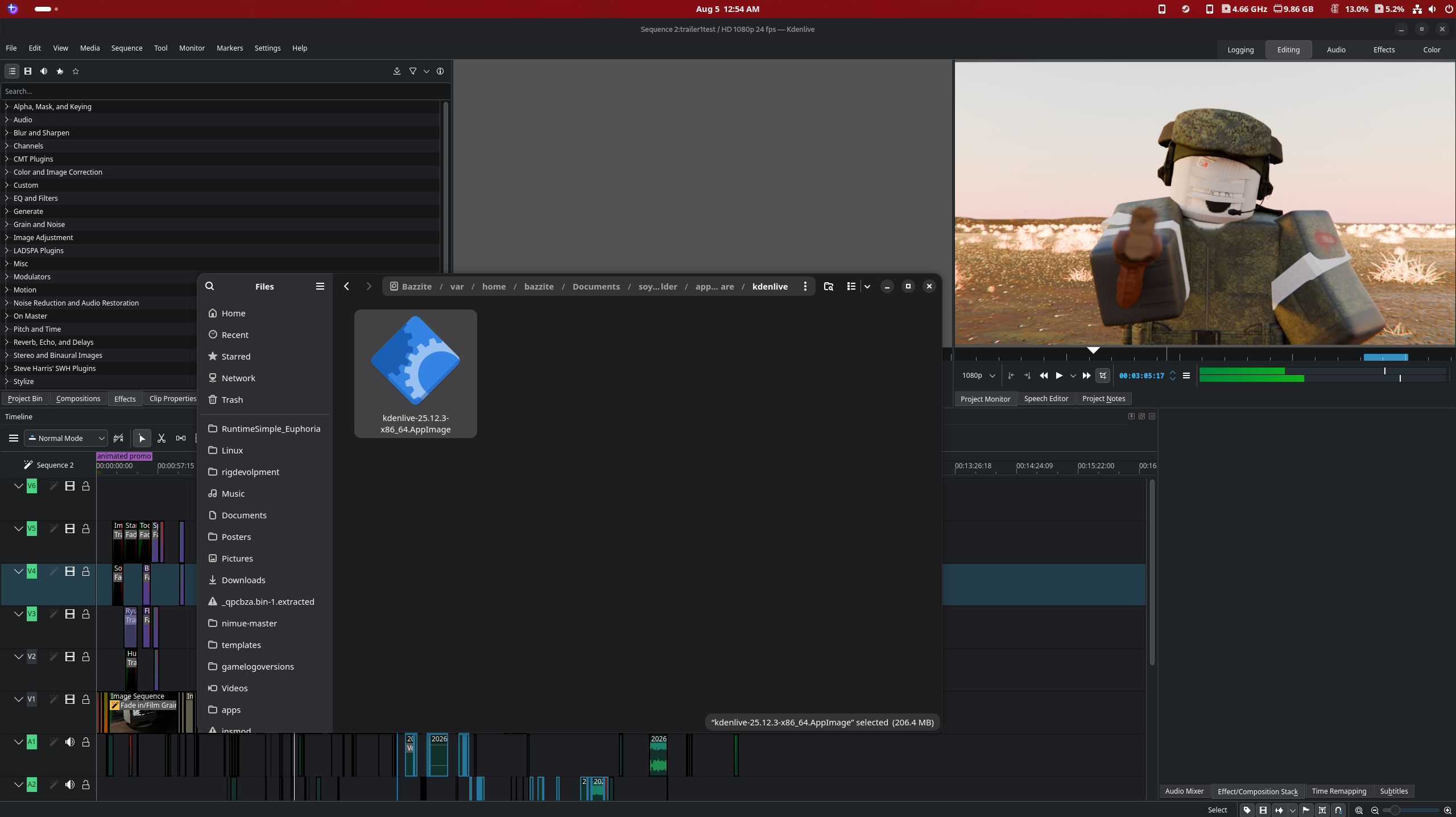Collapse track V6 with its chevron
1456x817 pixels.
tap(19, 486)
